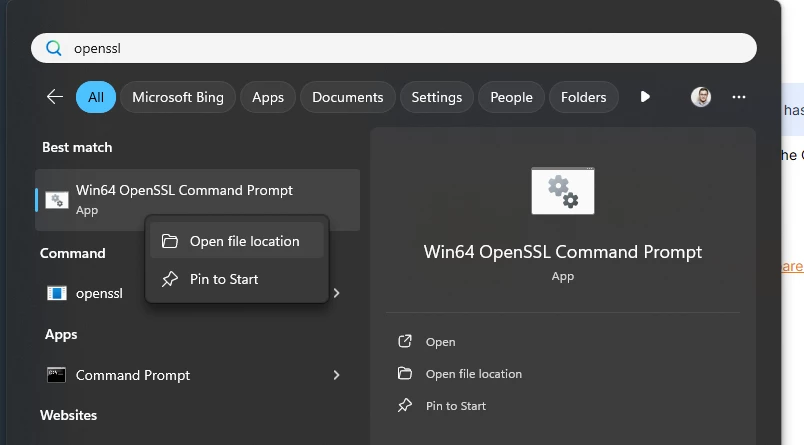Click the large OpenSSL app icon in preview
This screenshot has width=804, height=445.
point(562,190)
